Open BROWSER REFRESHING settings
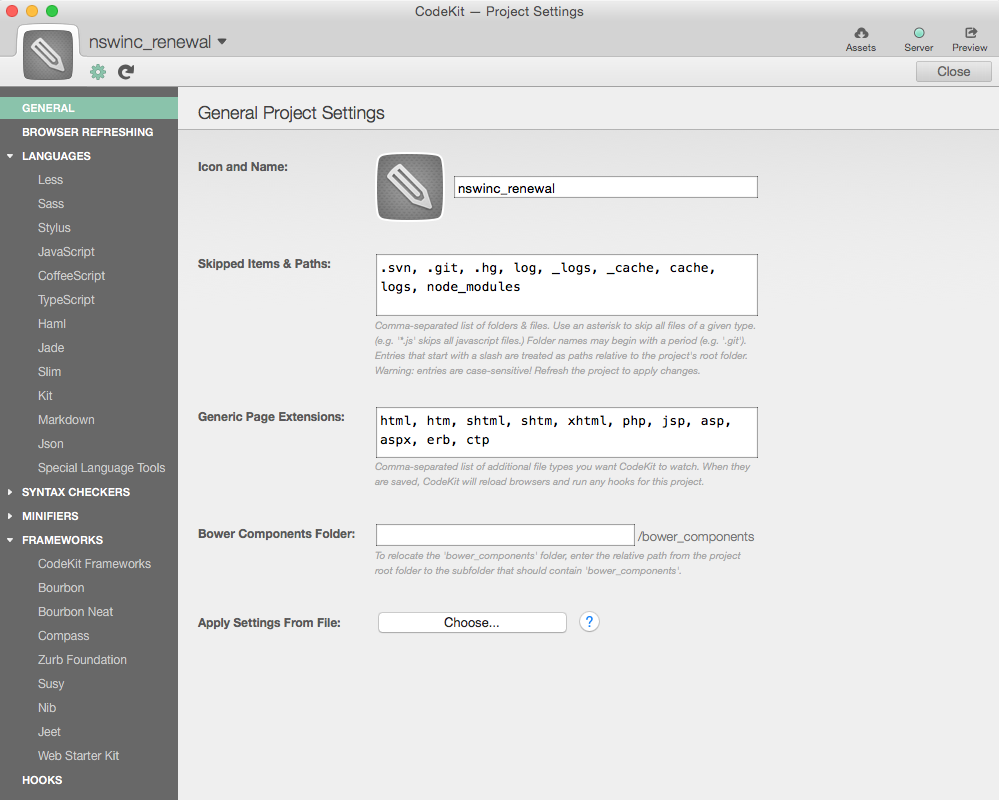This screenshot has height=800, width=999. click(89, 132)
